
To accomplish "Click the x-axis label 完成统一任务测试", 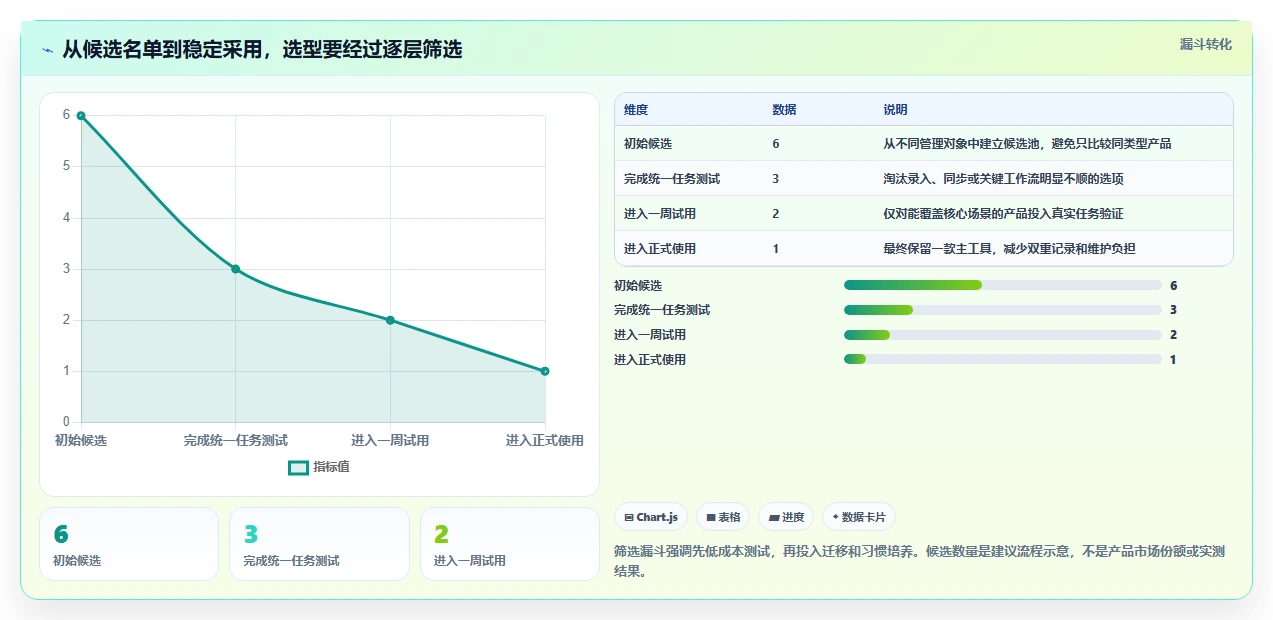I will tap(236, 441).
